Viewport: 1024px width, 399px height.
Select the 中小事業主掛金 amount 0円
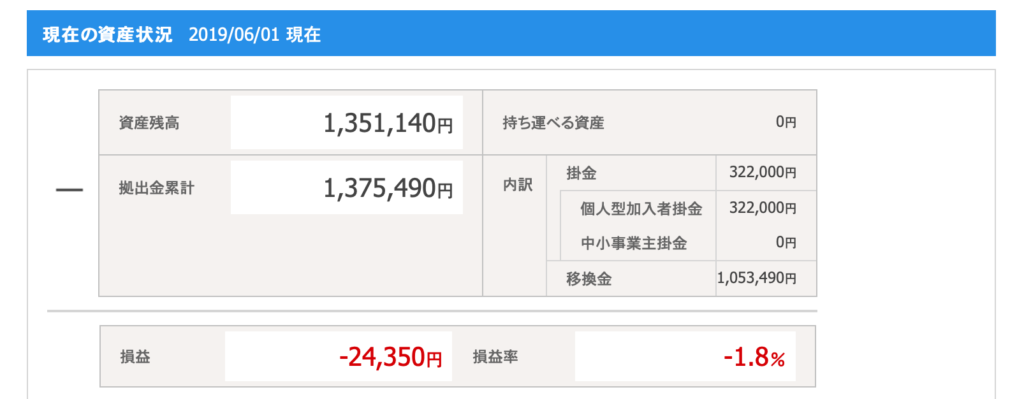[786, 243]
